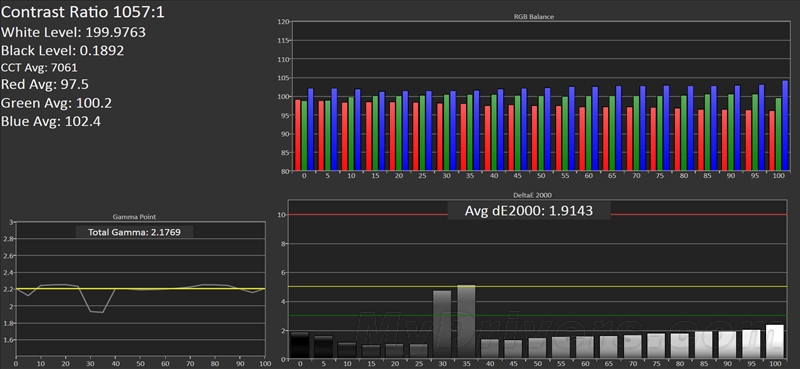This screenshot has height=369, width=800.
Task: Select the White Level: 199.9763 reading
Action: [x=73, y=32]
